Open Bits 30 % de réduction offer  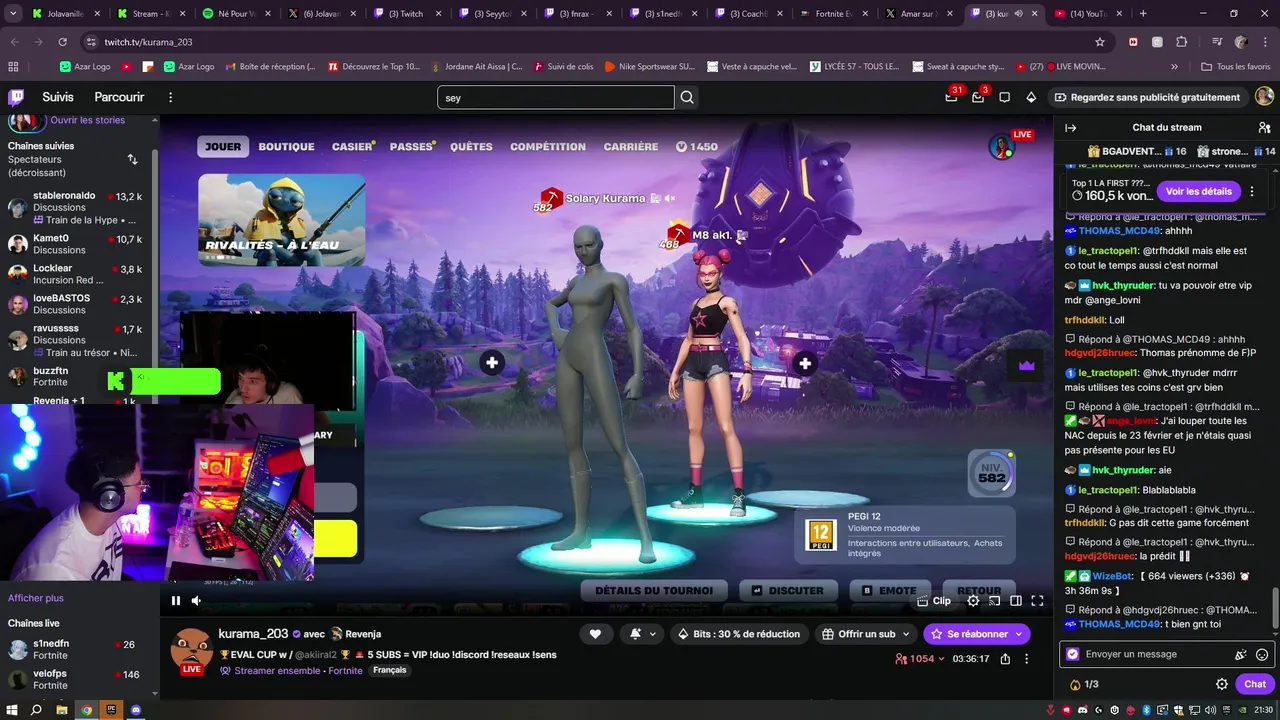(739, 634)
